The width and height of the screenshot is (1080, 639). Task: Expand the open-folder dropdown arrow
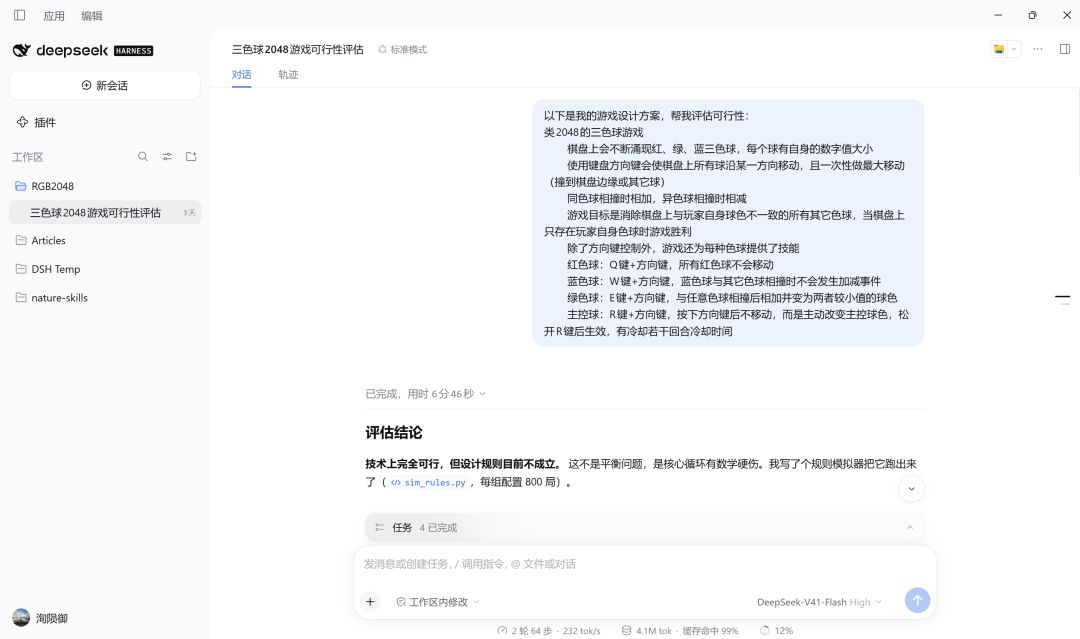(1014, 49)
